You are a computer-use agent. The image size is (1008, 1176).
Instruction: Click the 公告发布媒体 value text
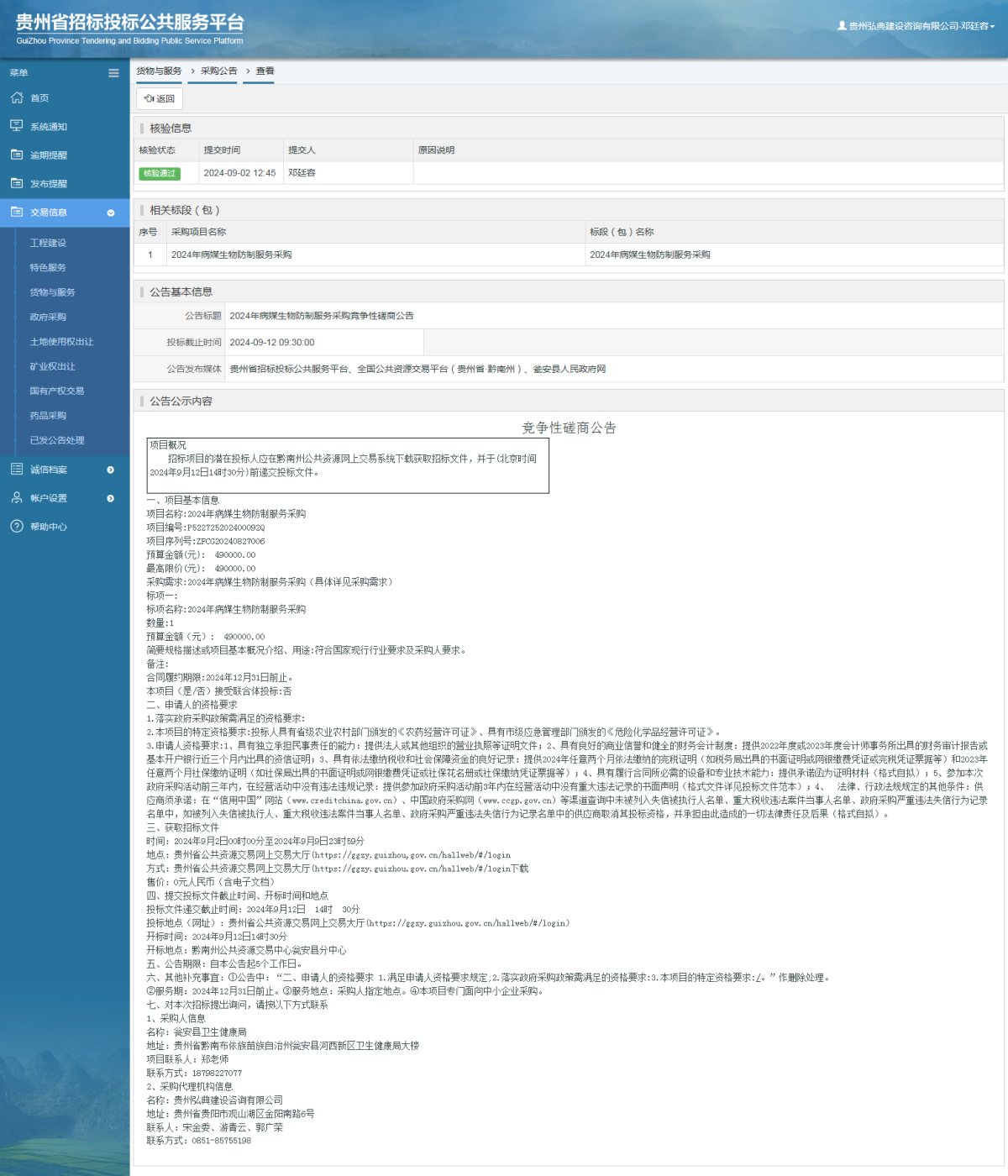click(x=417, y=369)
